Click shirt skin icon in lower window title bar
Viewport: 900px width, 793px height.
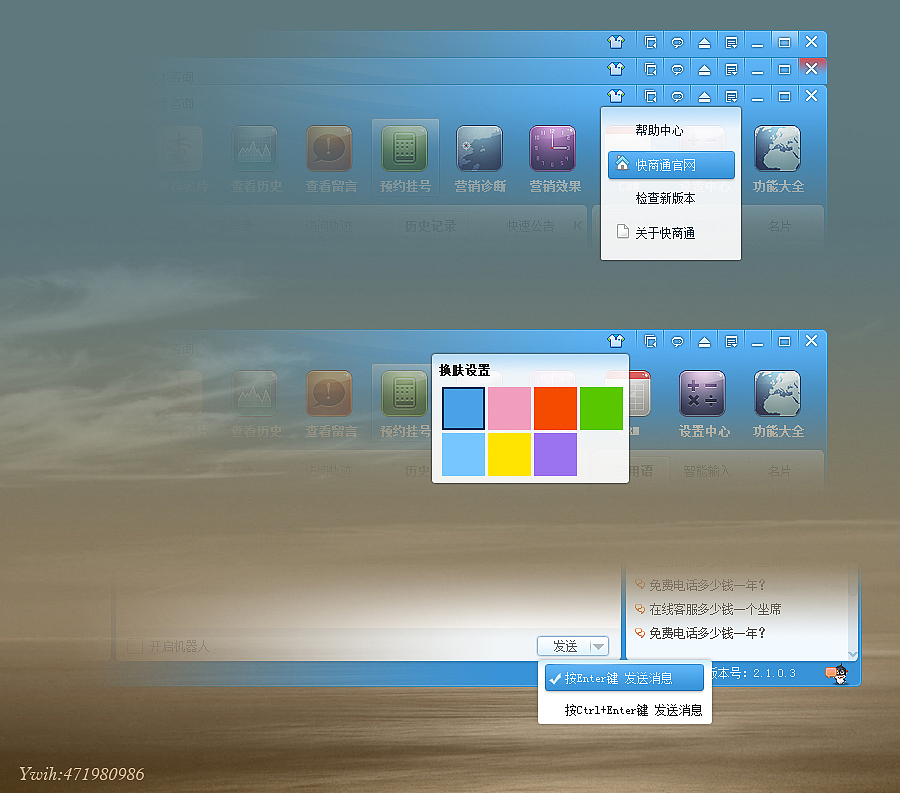point(616,341)
